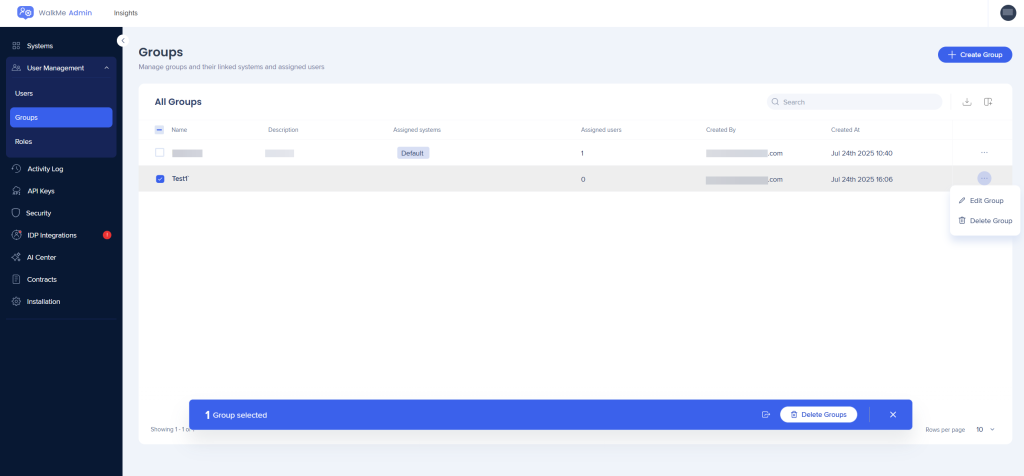Open the Rows per page dropdown
Image resolution: width=1024 pixels, height=476 pixels.
[985, 429]
